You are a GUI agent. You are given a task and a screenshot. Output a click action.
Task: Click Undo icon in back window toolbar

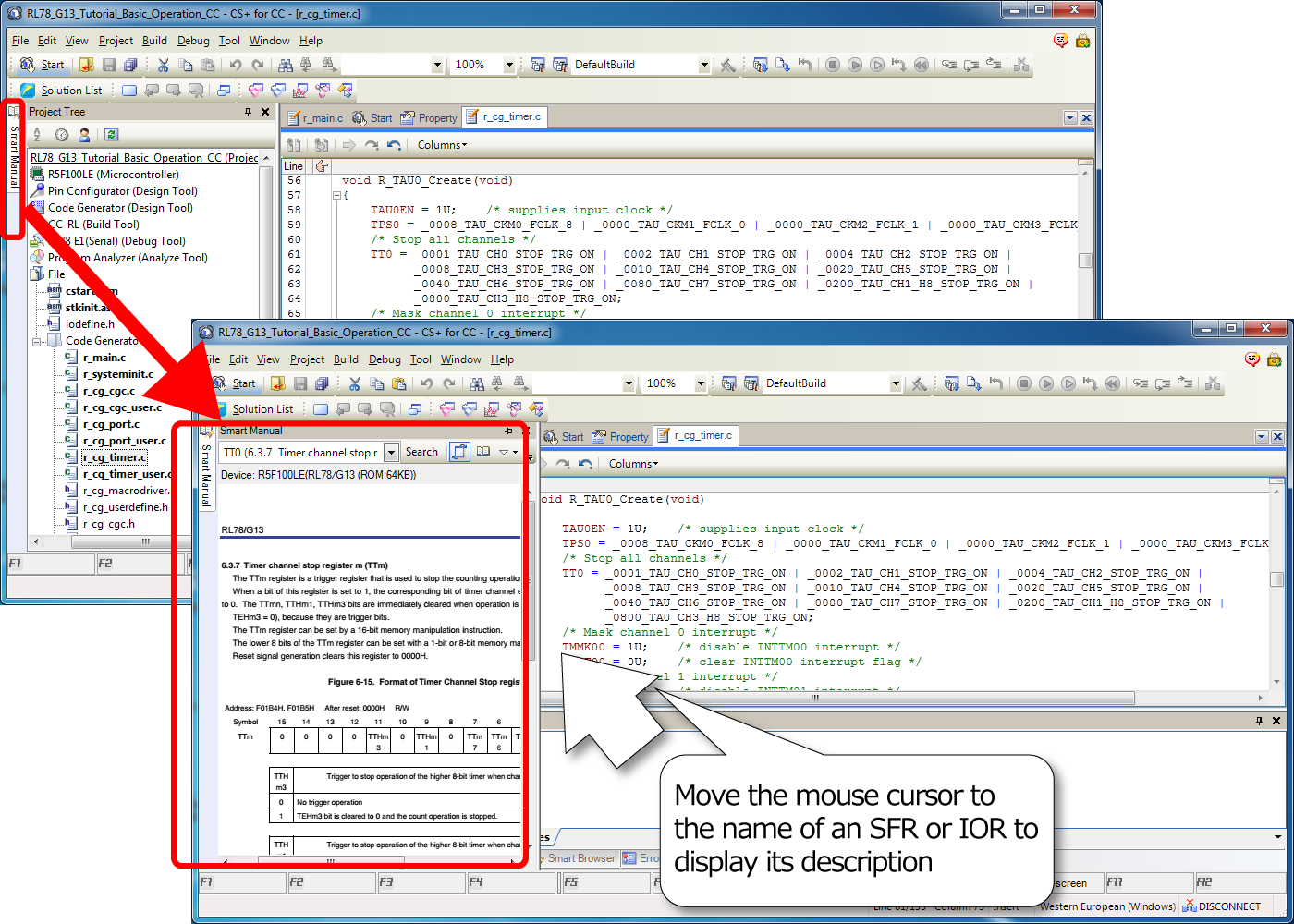click(236, 65)
